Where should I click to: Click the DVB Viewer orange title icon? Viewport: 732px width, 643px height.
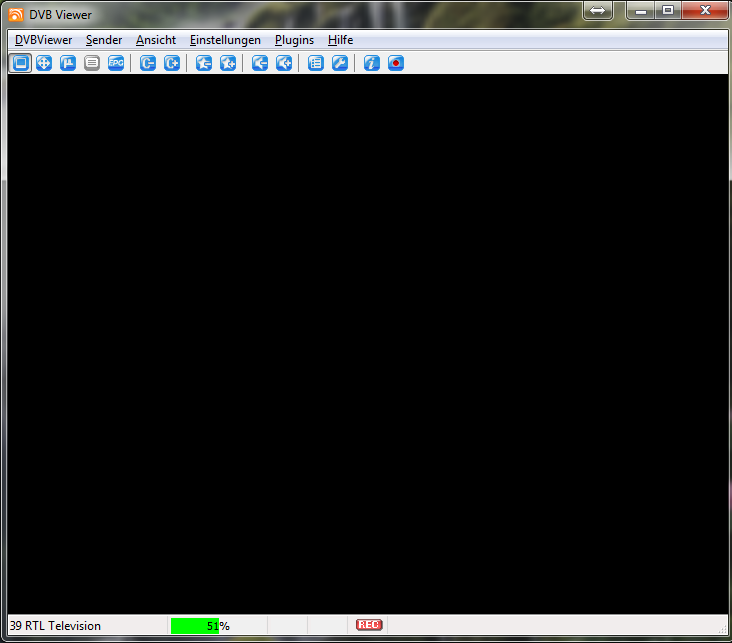click(16, 15)
